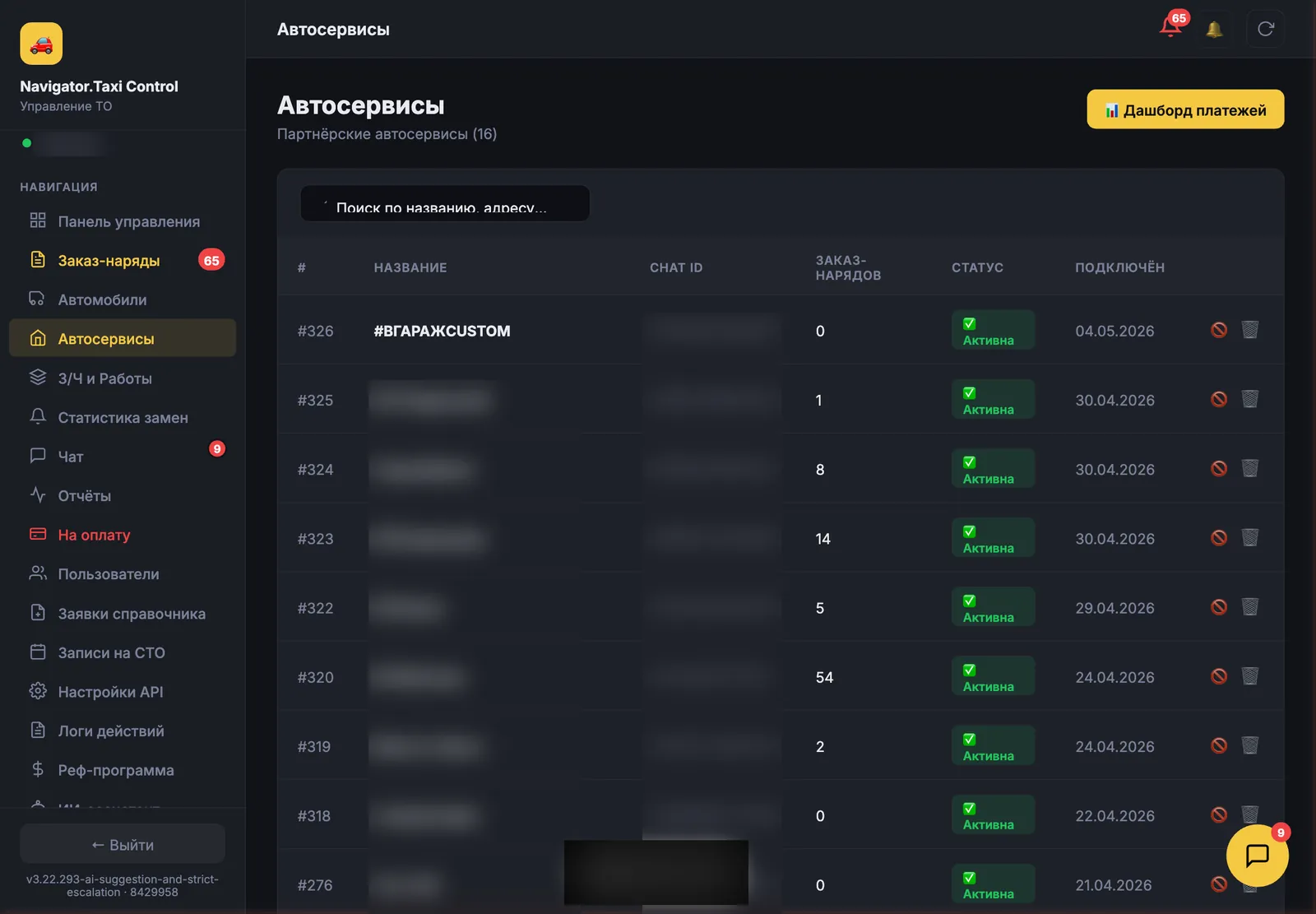Open Логи действий page

123,731
